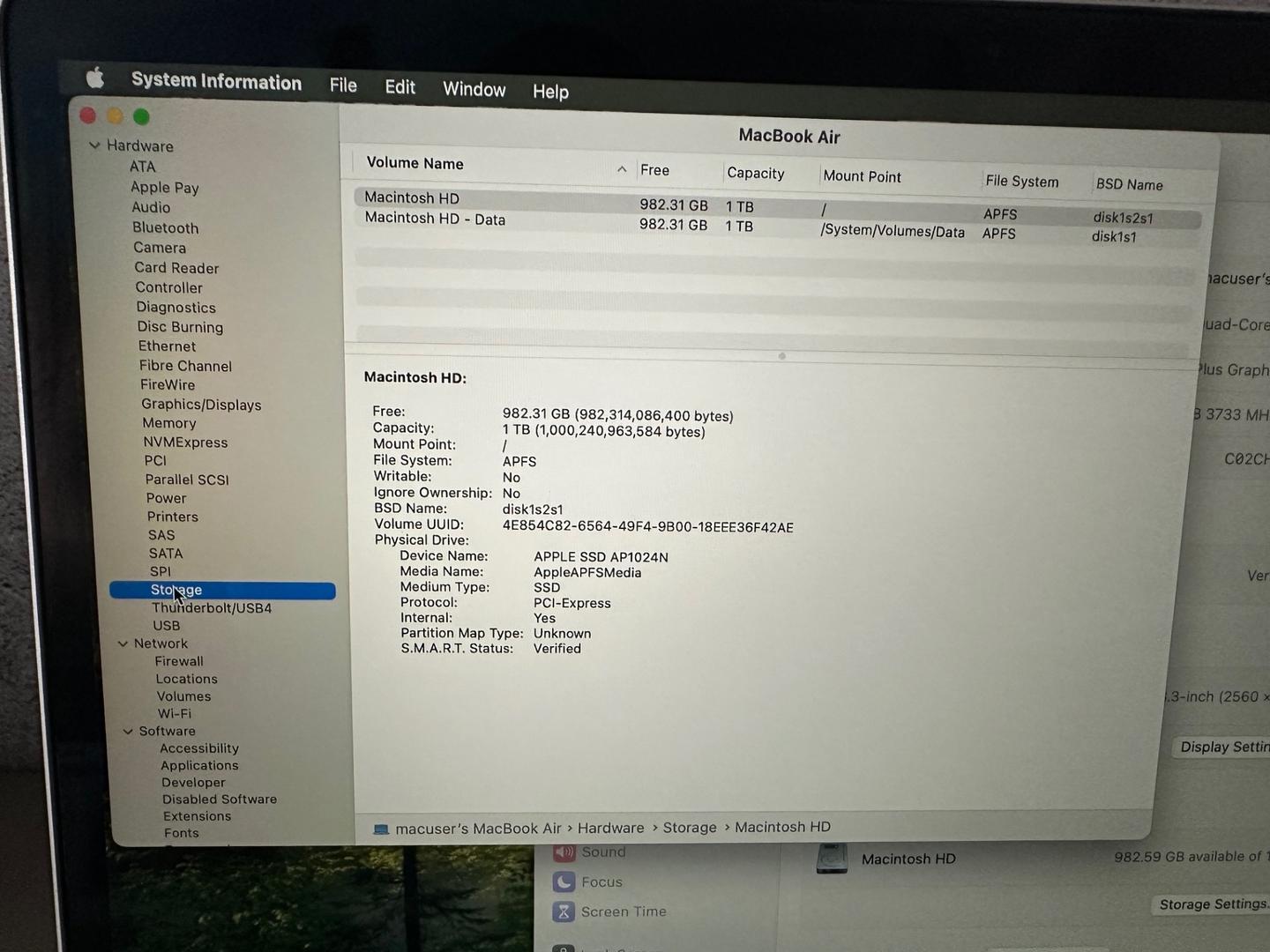Select Disabled Software under Software

220,800
